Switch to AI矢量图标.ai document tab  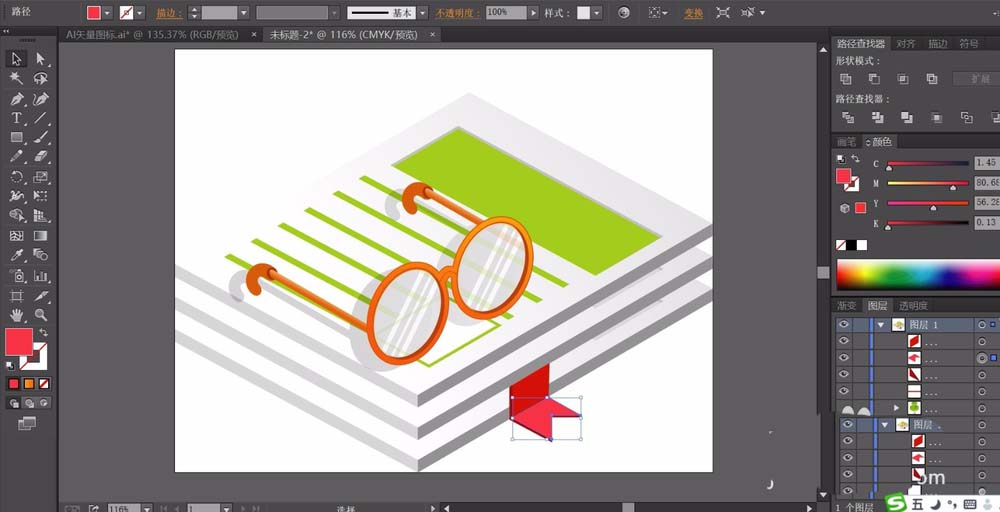pos(152,34)
